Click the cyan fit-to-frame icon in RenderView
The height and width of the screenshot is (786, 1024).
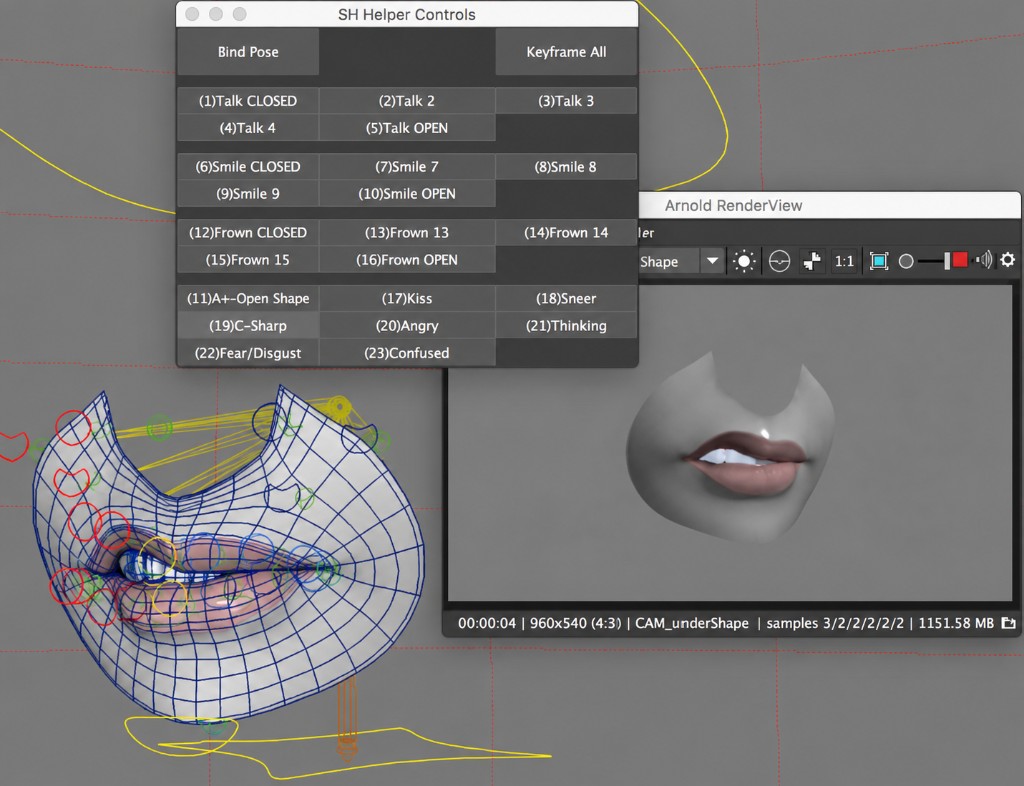(879, 261)
